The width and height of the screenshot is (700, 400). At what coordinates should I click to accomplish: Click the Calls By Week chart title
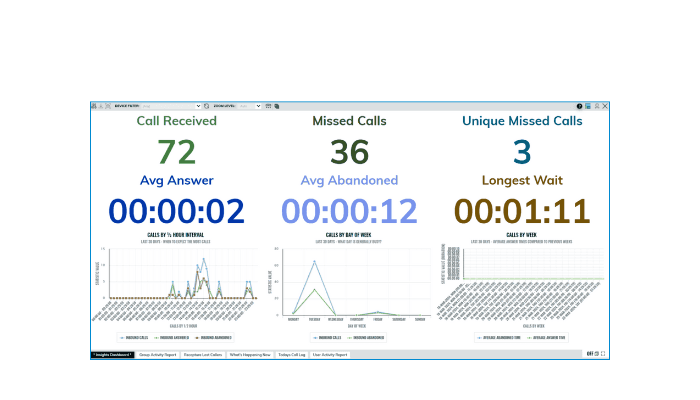(521, 235)
